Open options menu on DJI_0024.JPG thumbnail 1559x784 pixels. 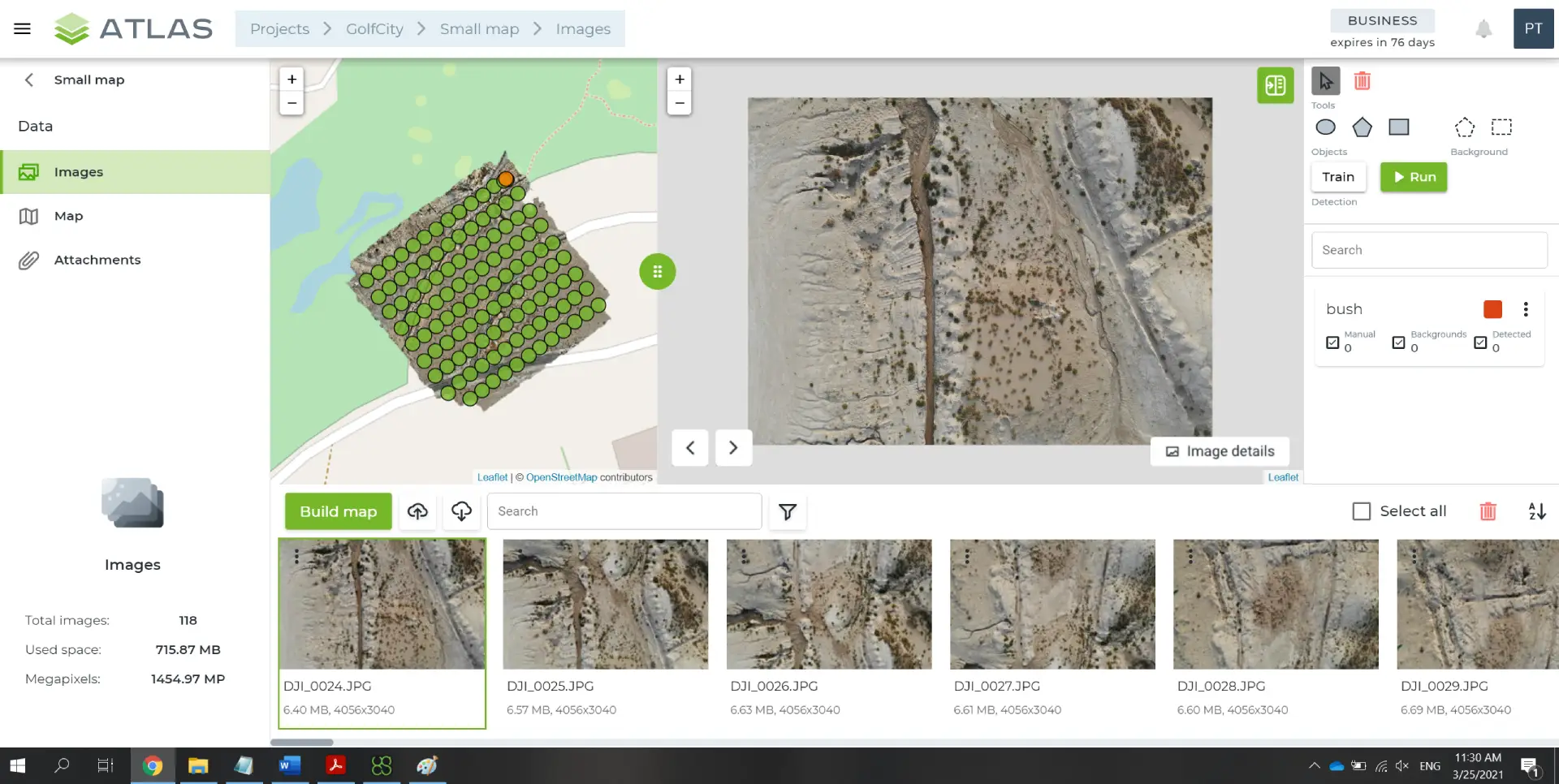(x=297, y=557)
